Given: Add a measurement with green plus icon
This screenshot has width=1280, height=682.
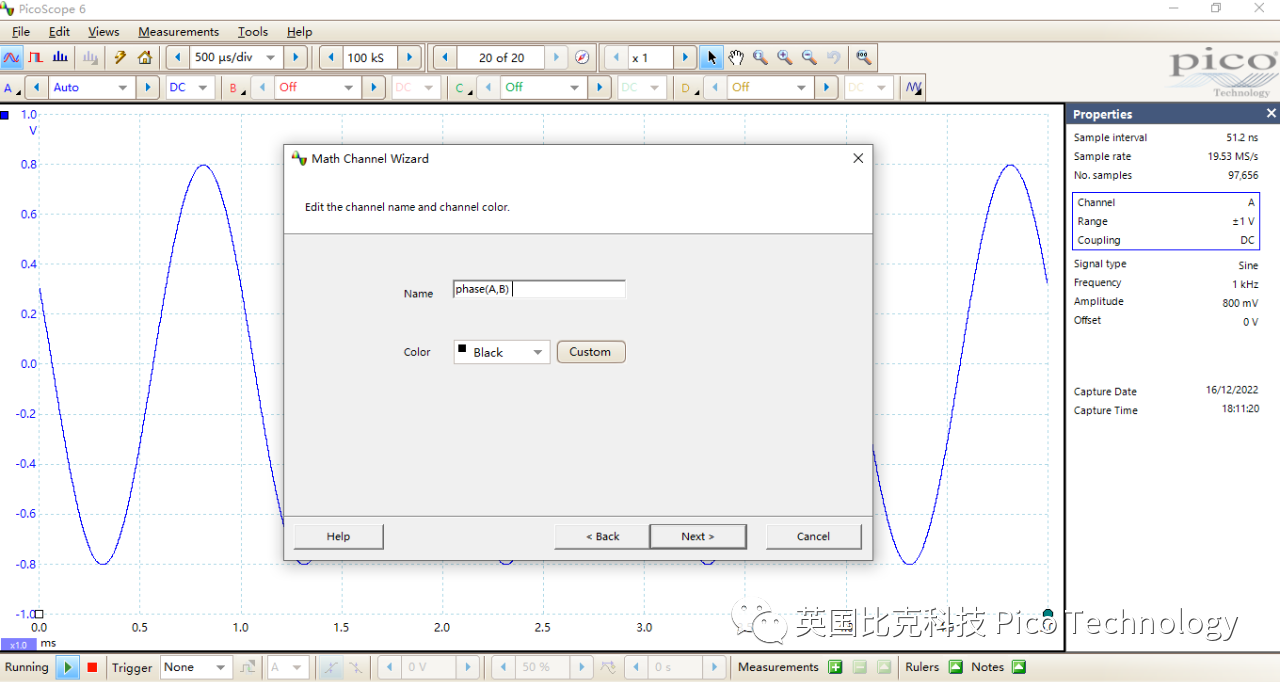Looking at the screenshot, I should pos(835,667).
